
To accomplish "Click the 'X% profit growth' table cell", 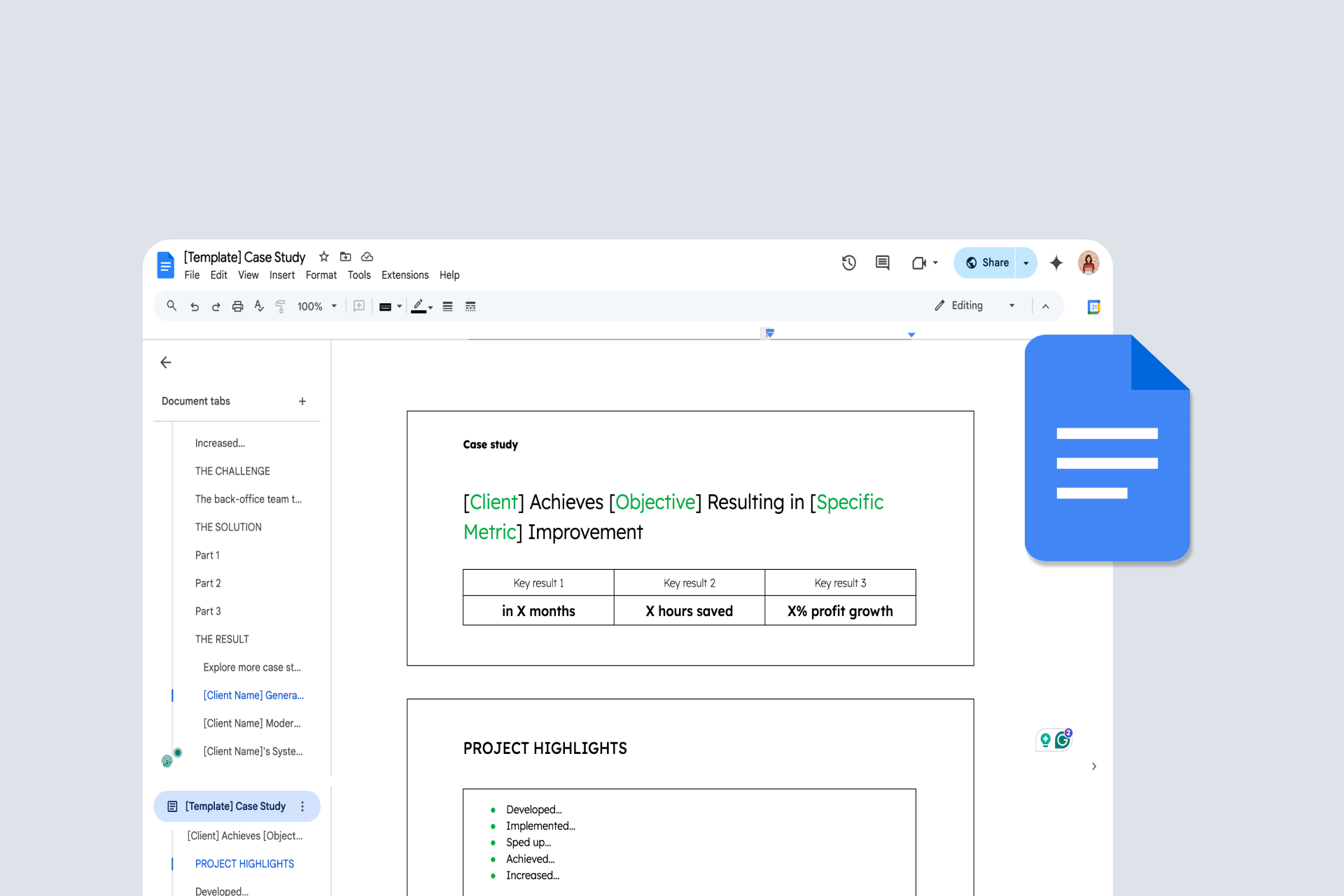I will click(x=840, y=611).
